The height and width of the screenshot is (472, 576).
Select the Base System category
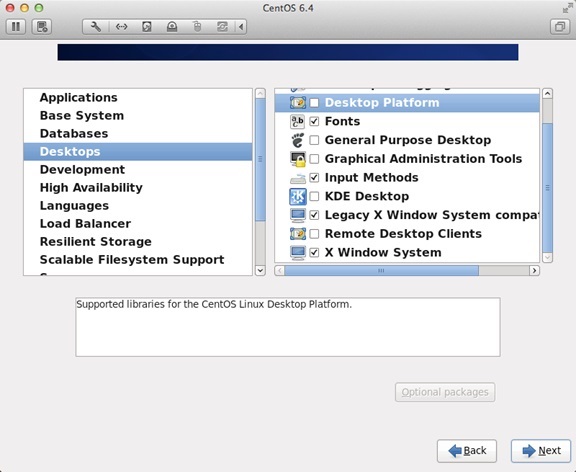(x=82, y=115)
